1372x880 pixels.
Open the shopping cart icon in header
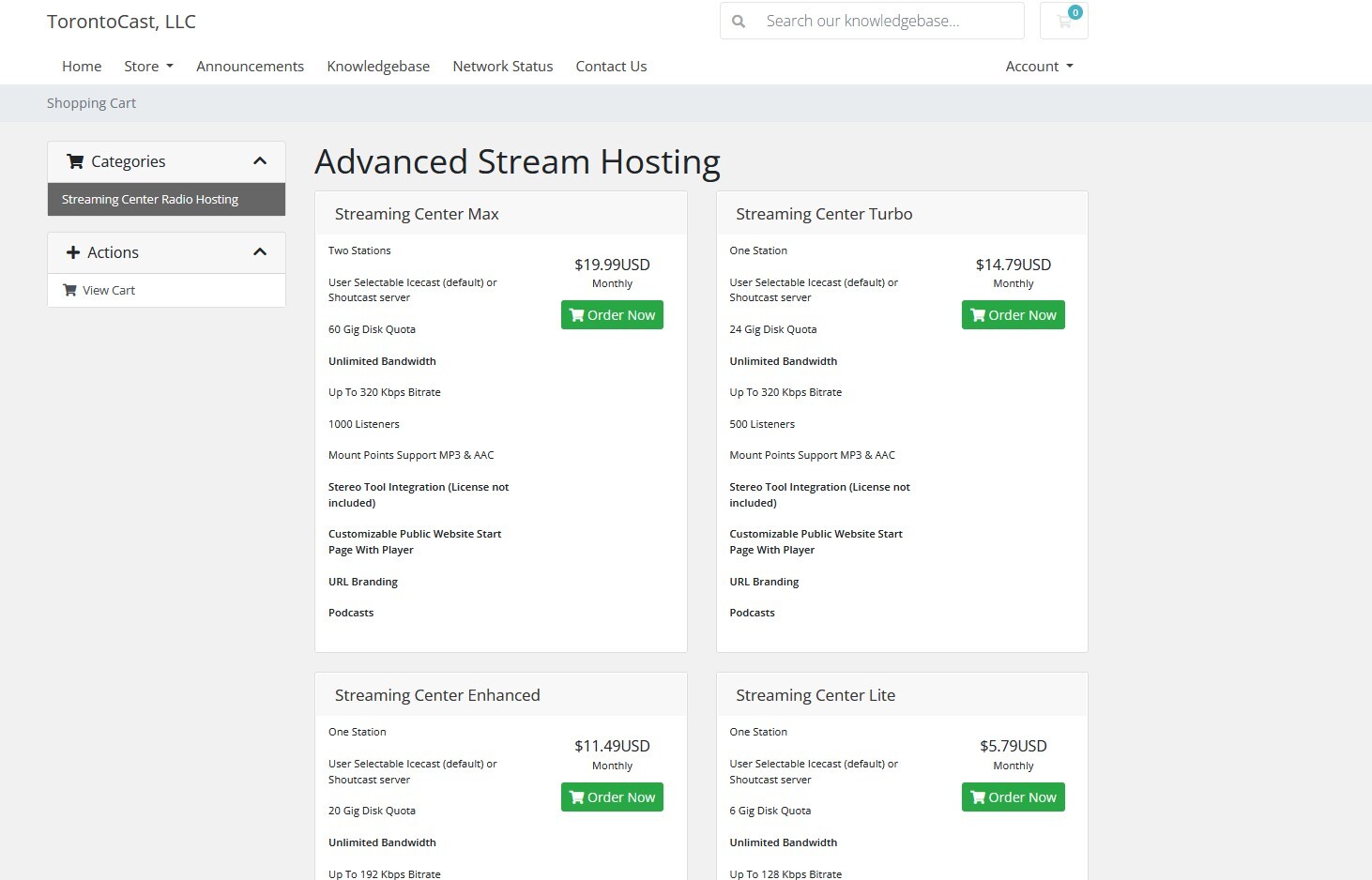coord(1063,22)
